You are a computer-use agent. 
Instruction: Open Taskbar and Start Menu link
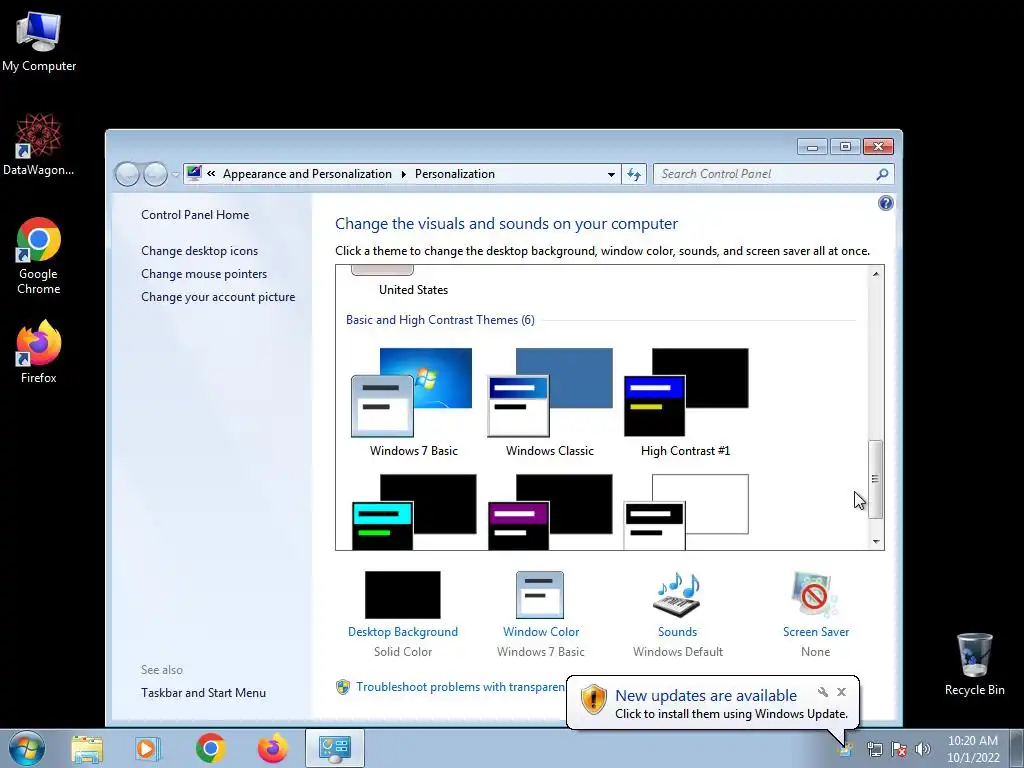(x=203, y=693)
